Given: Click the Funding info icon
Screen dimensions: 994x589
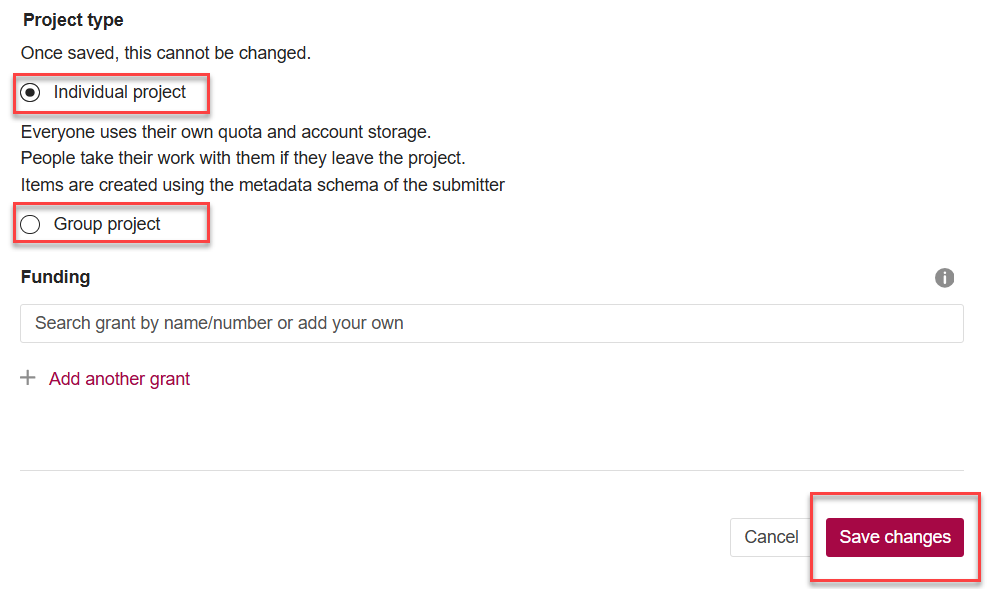Looking at the screenshot, I should coord(944,278).
